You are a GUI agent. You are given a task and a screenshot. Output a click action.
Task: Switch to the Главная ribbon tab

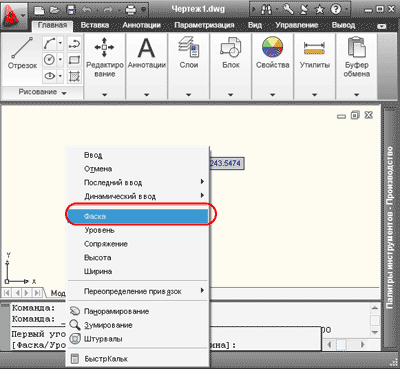click(52, 25)
